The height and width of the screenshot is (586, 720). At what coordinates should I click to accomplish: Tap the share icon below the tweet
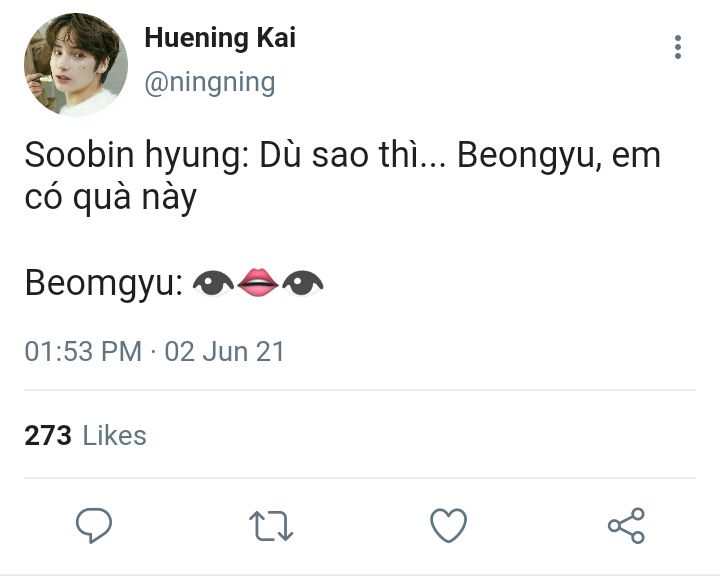pos(626,525)
